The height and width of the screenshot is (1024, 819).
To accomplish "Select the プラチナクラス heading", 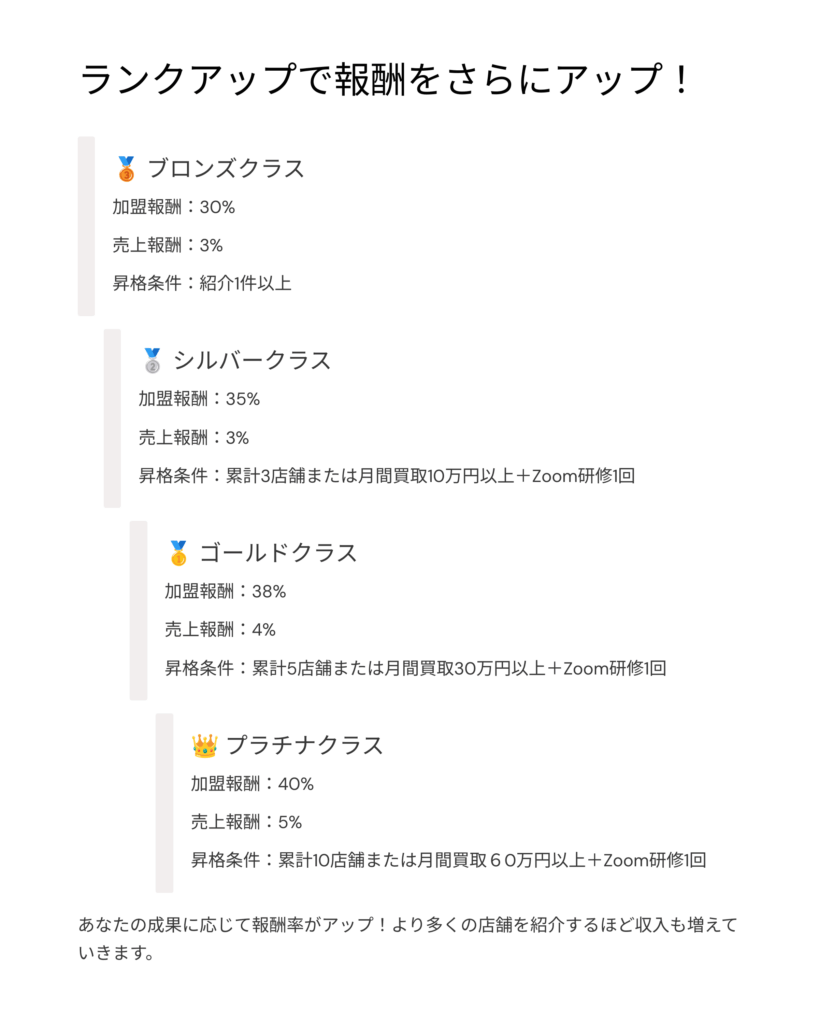I will click(305, 745).
